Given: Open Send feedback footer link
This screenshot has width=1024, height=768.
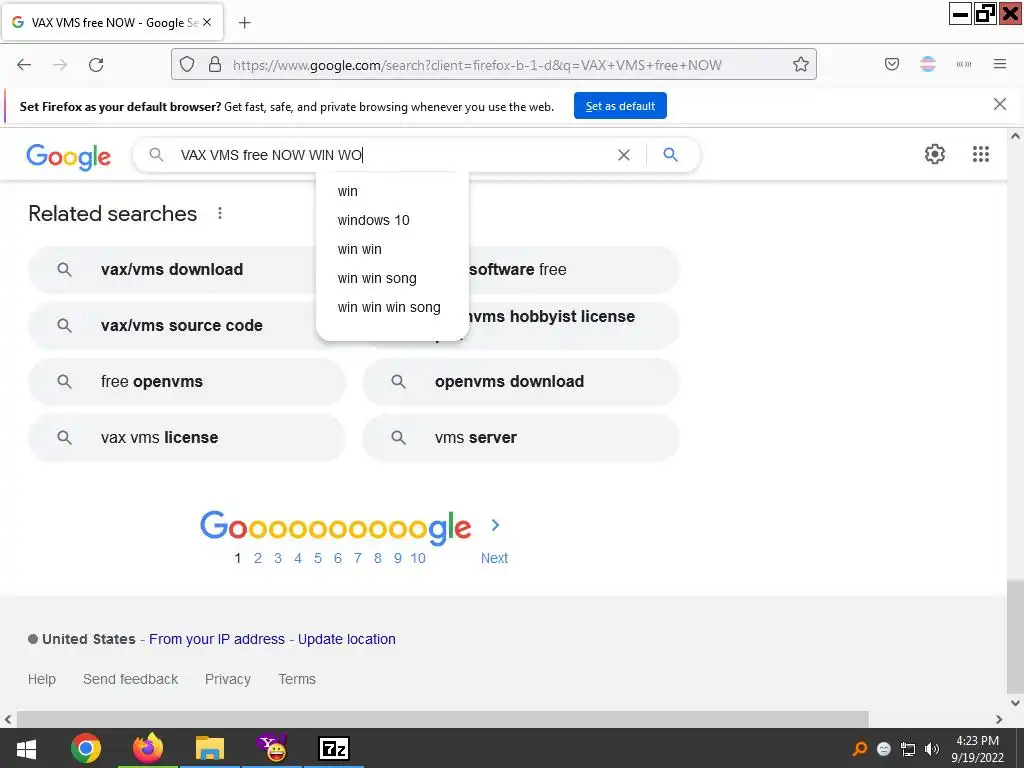Looking at the screenshot, I should point(131,679).
